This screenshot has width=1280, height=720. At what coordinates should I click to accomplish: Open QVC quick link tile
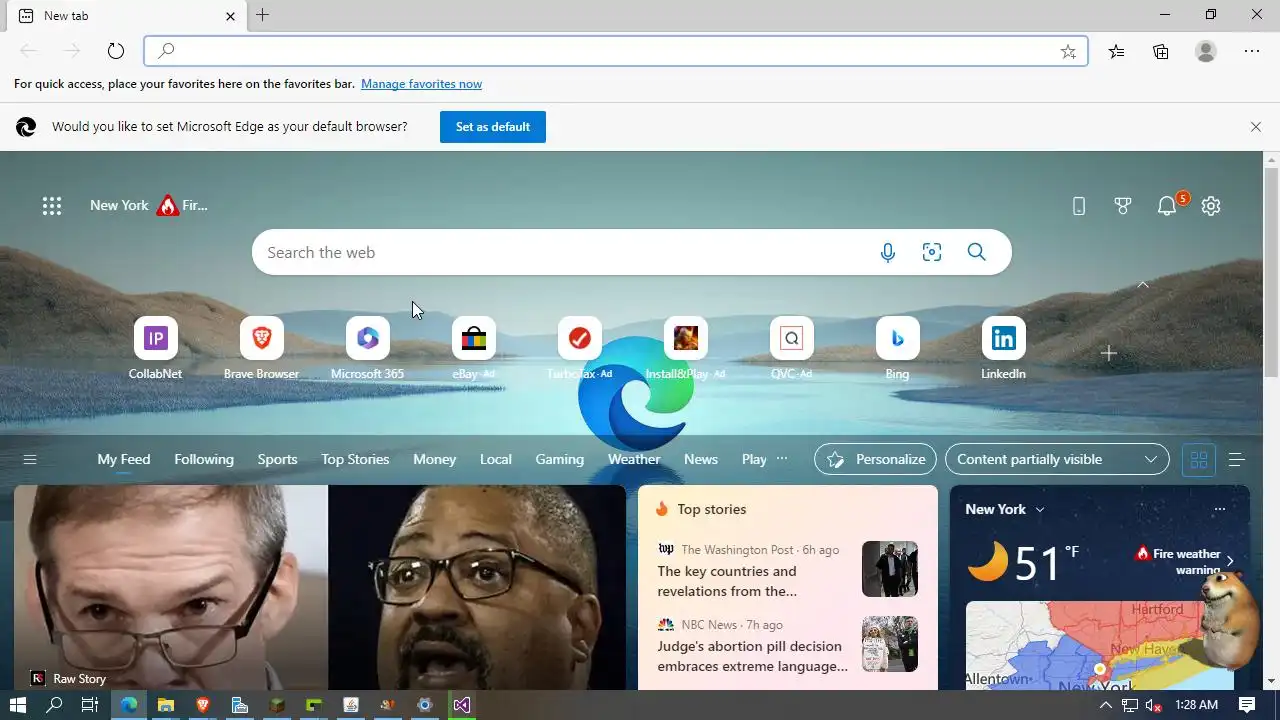[791, 348]
